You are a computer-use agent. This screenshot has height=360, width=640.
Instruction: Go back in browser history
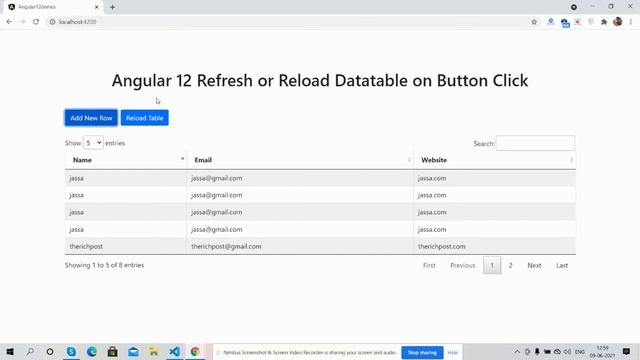coord(9,22)
